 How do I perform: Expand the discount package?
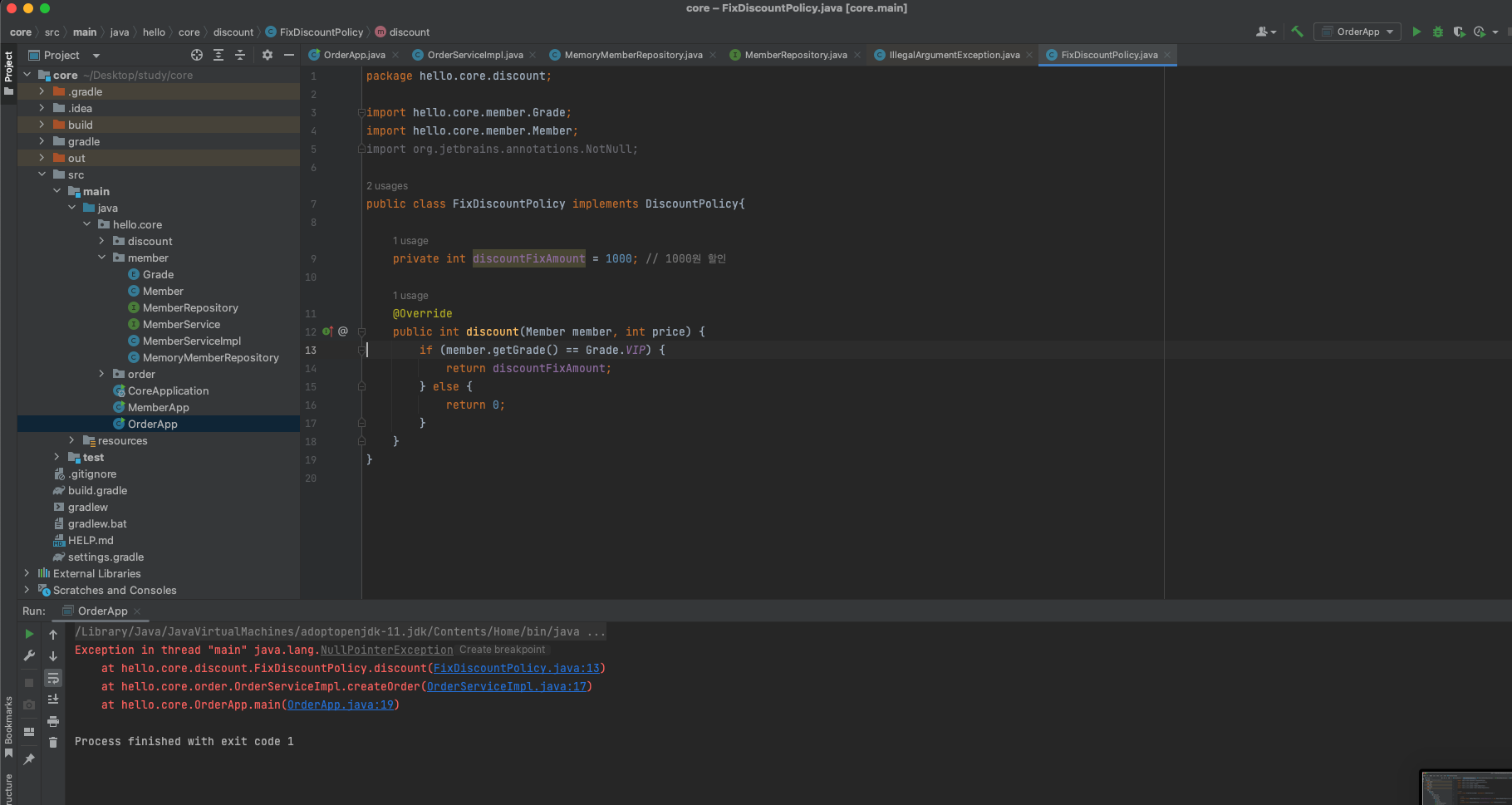(x=101, y=241)
